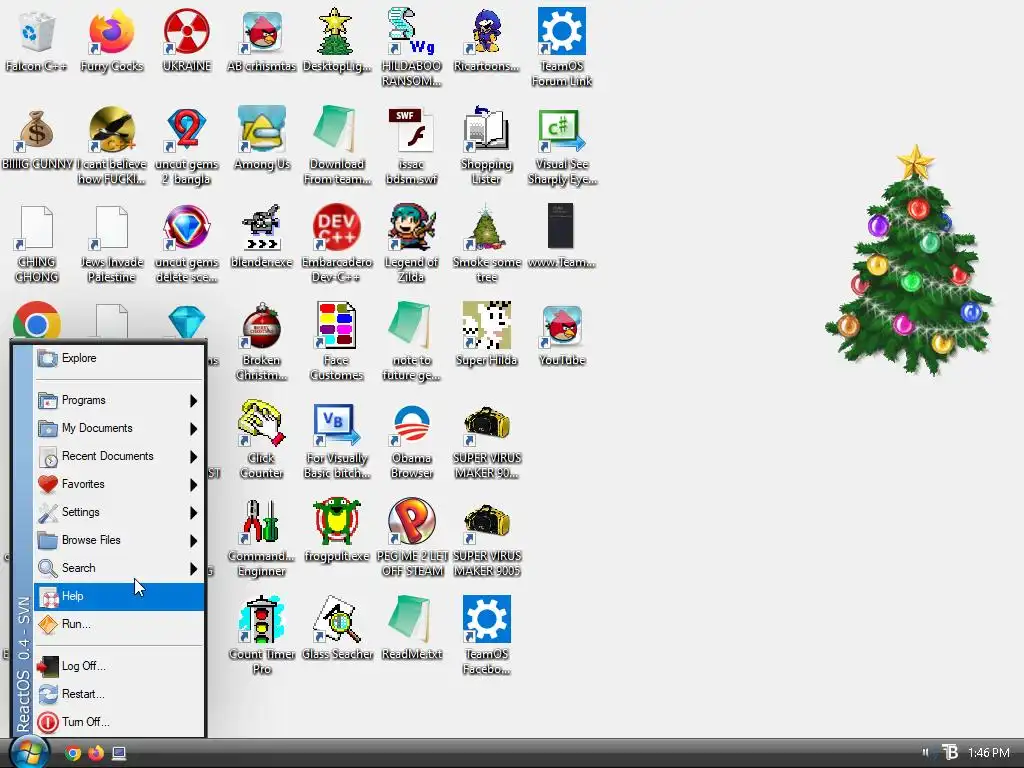This screenshot has height=768, width=1024.
Task: Launch Command... Enginner tools icon
Action: tap(261, 521)
